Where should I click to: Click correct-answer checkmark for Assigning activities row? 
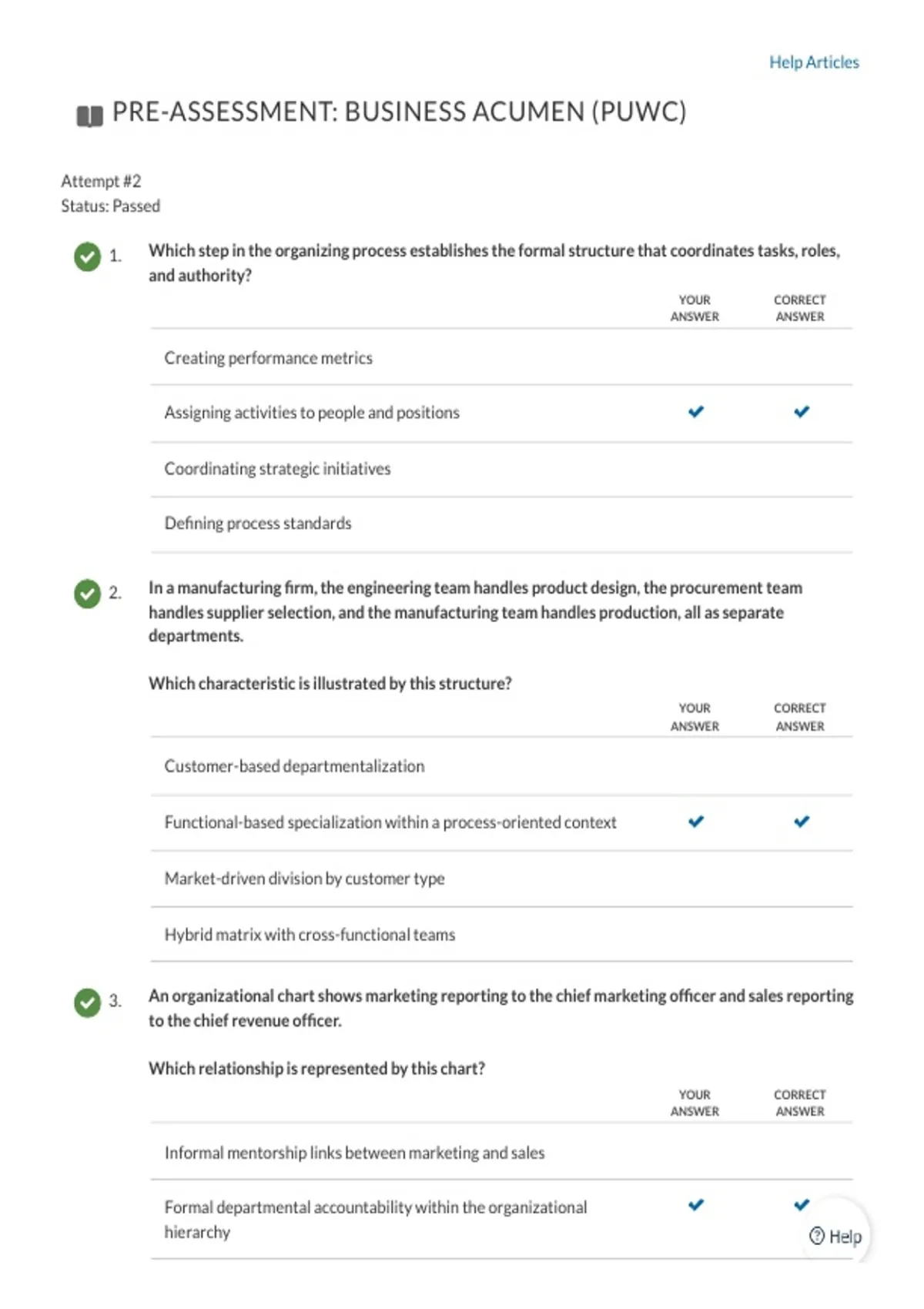click(x=802, y=412)
